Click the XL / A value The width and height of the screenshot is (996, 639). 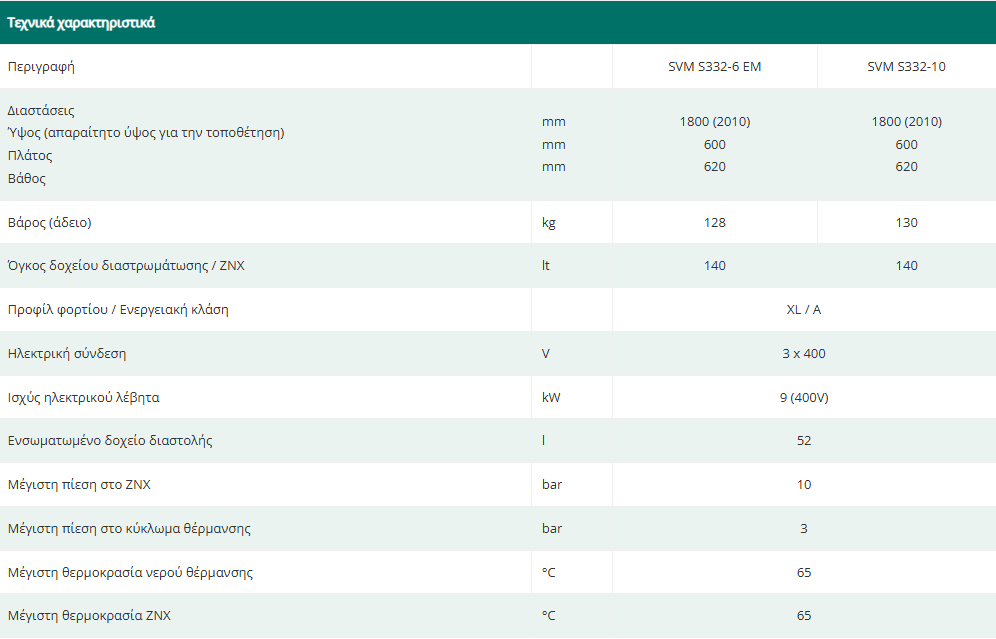coord(804,309)
